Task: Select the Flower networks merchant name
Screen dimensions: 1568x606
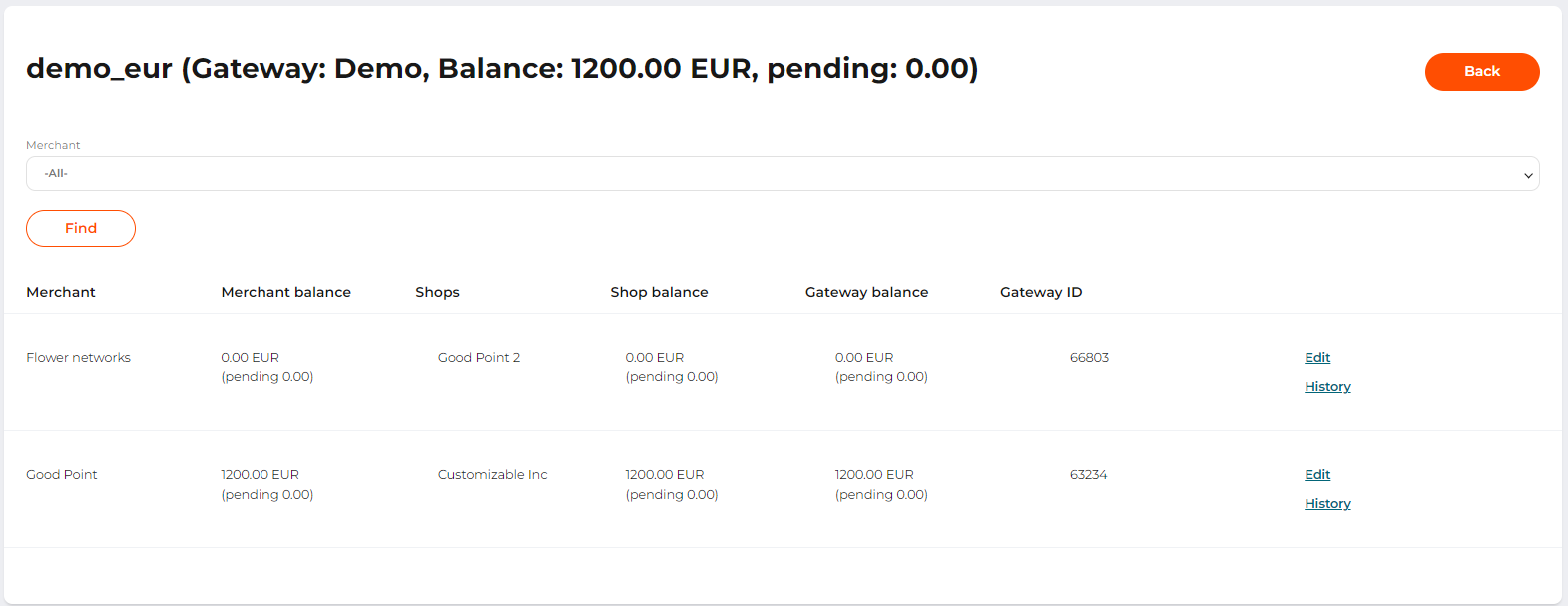Action: [x=78, y=358]
